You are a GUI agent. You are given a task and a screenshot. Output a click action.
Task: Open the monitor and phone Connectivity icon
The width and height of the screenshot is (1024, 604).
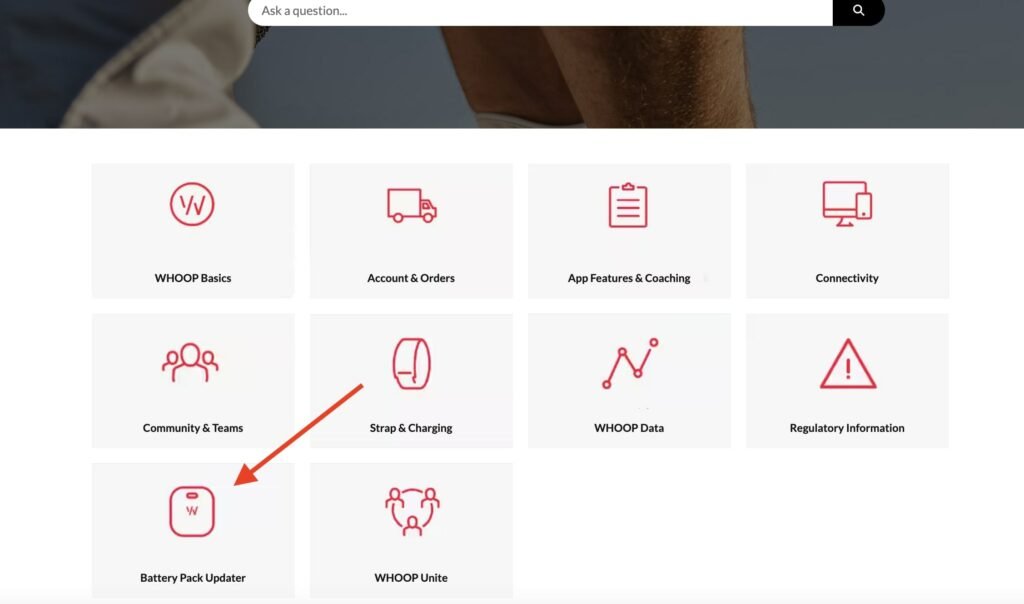(847, 204)
